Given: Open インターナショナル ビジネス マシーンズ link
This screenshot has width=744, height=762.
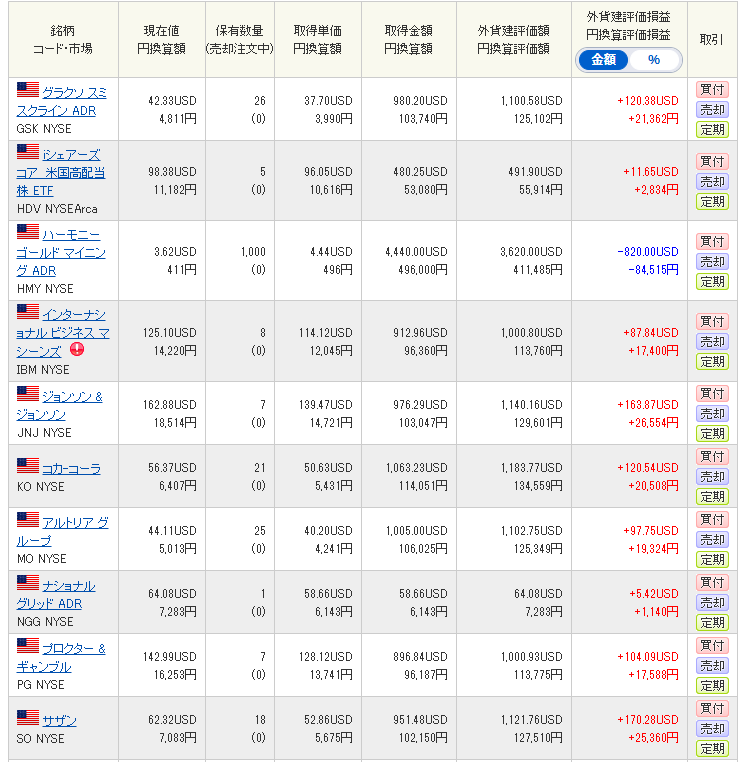Looking at the screenshot, I should click(63, 333).
